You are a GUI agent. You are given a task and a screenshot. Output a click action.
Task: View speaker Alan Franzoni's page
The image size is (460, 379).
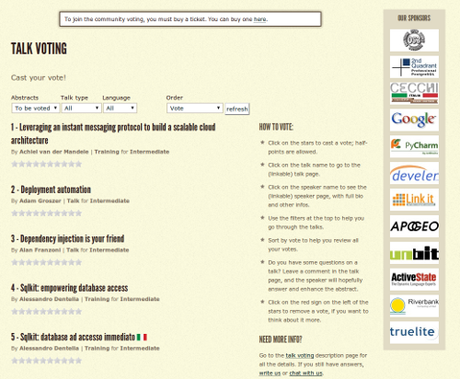[40, 250]
